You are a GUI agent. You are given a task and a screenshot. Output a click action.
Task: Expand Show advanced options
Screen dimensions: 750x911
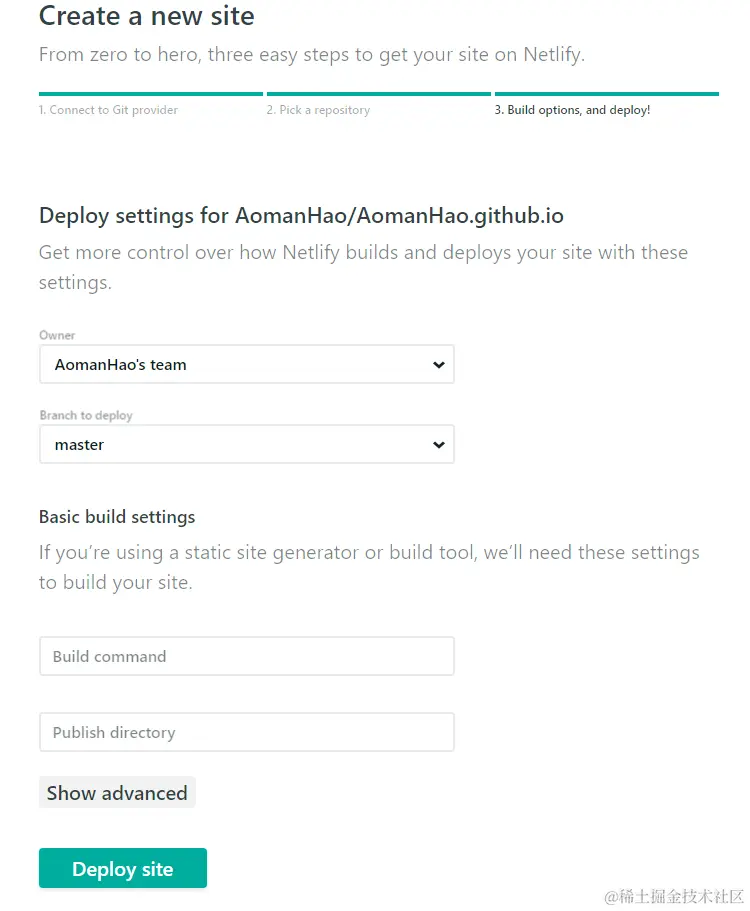(117, 792)
